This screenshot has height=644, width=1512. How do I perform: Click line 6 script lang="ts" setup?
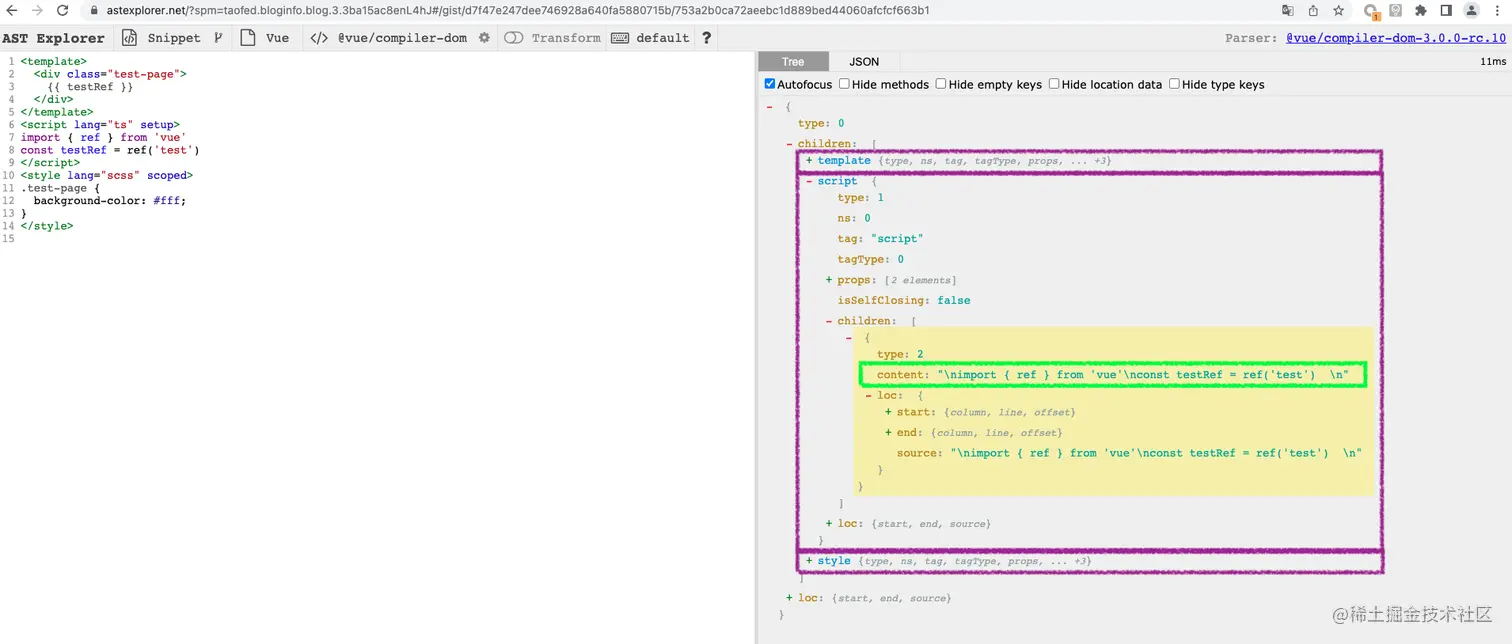coord(100,125)
